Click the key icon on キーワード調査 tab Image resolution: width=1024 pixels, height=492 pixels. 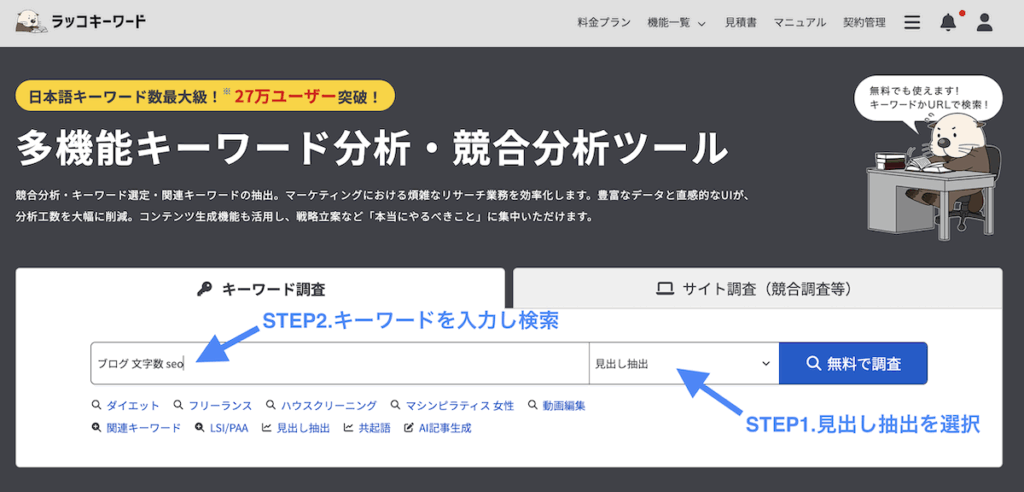[204, 289]
